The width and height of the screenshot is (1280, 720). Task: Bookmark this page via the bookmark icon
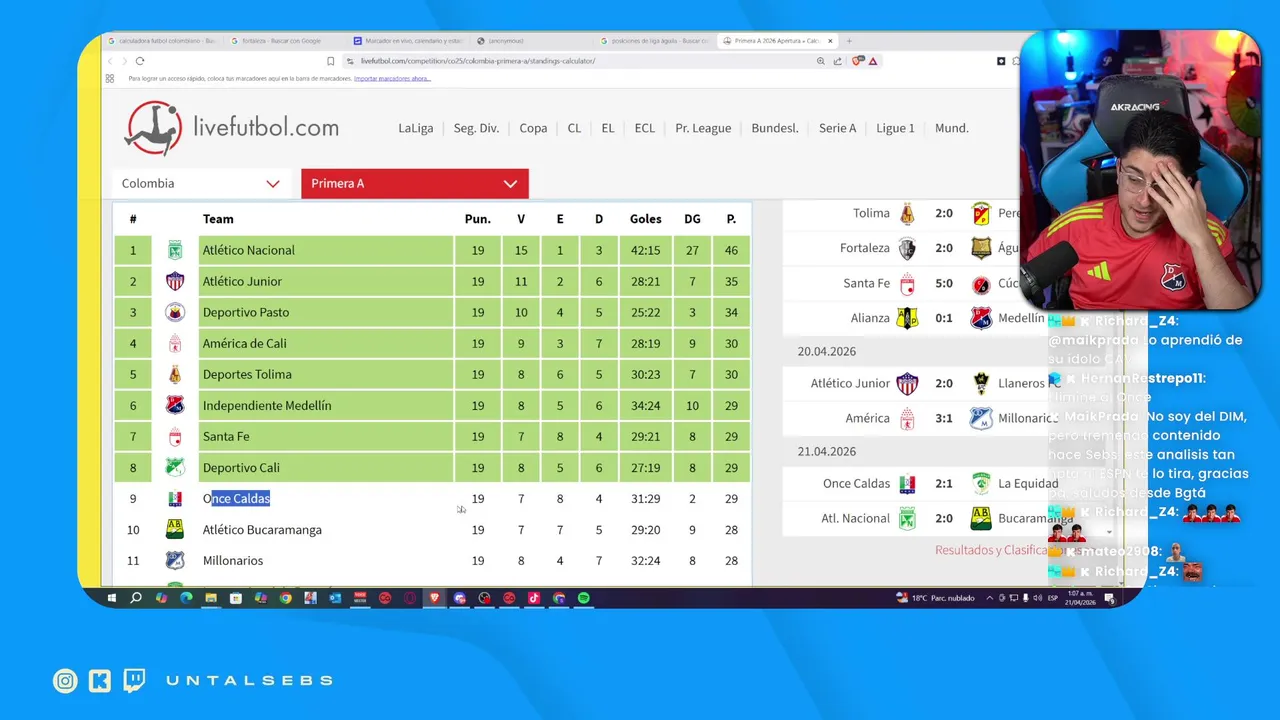click(330, 61)
